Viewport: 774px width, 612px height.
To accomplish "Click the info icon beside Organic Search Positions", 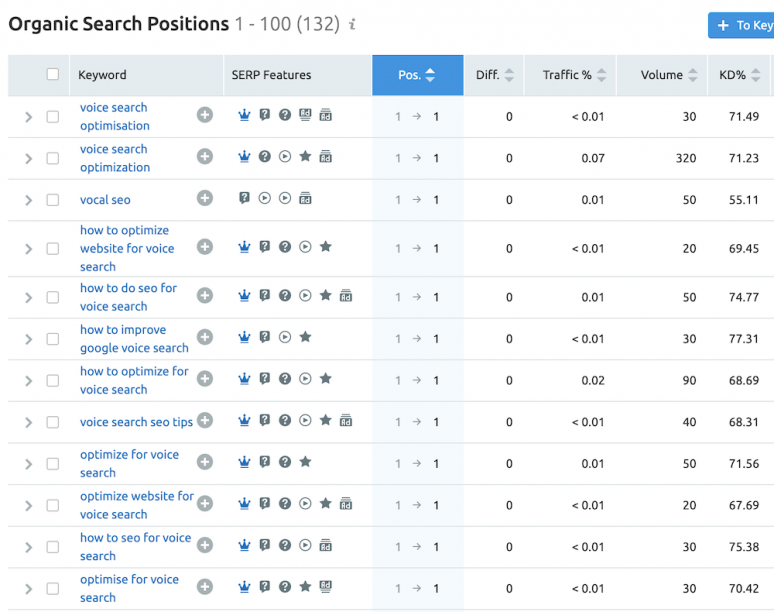I will coord(352,24).
